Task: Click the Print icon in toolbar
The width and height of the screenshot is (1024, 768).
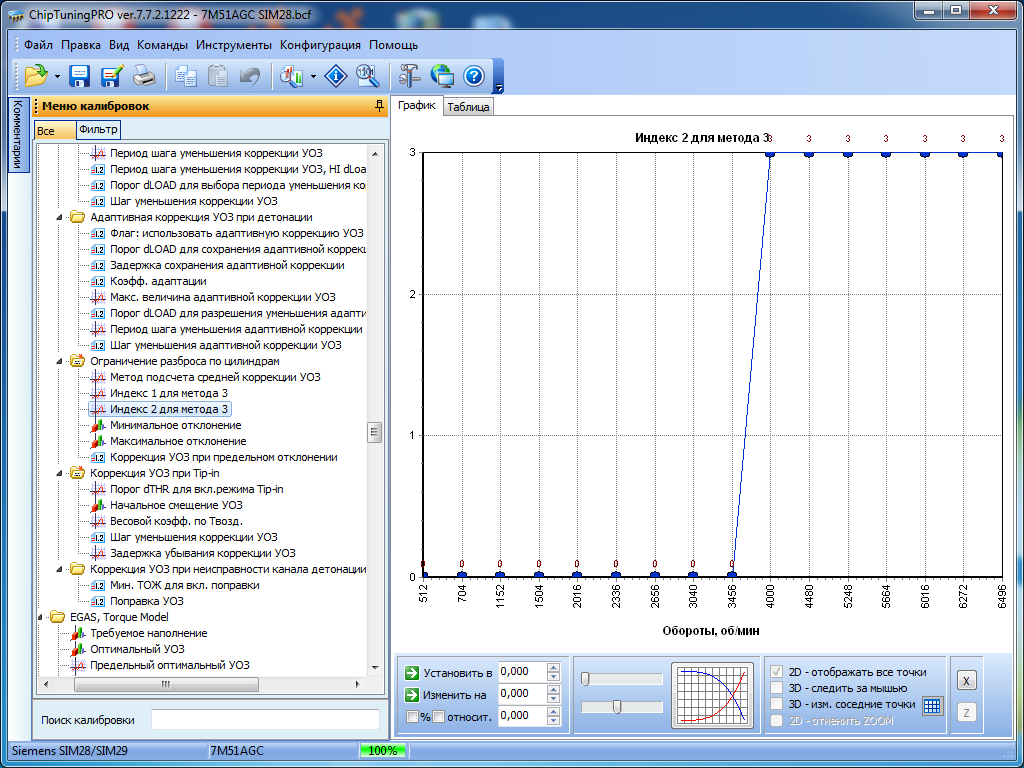Action: coord(144,76)
